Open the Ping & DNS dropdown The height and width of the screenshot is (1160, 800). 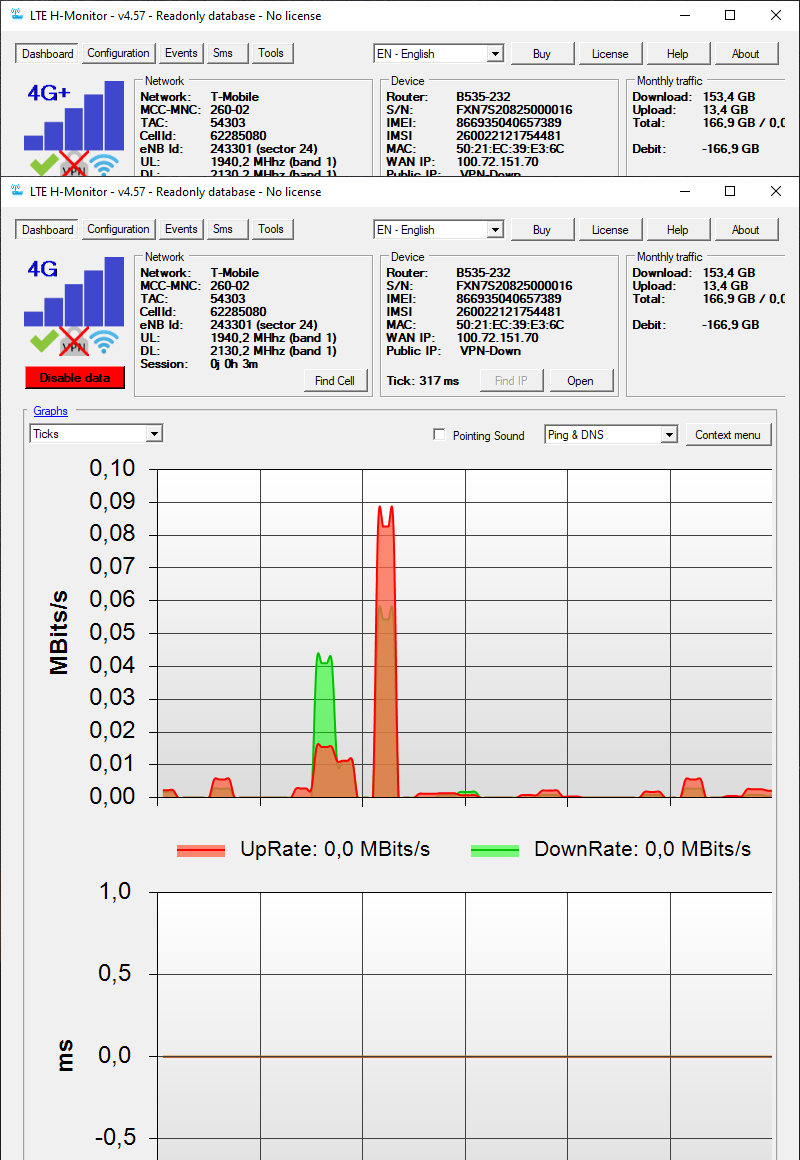pyautogui.click(x=611, y=434)
